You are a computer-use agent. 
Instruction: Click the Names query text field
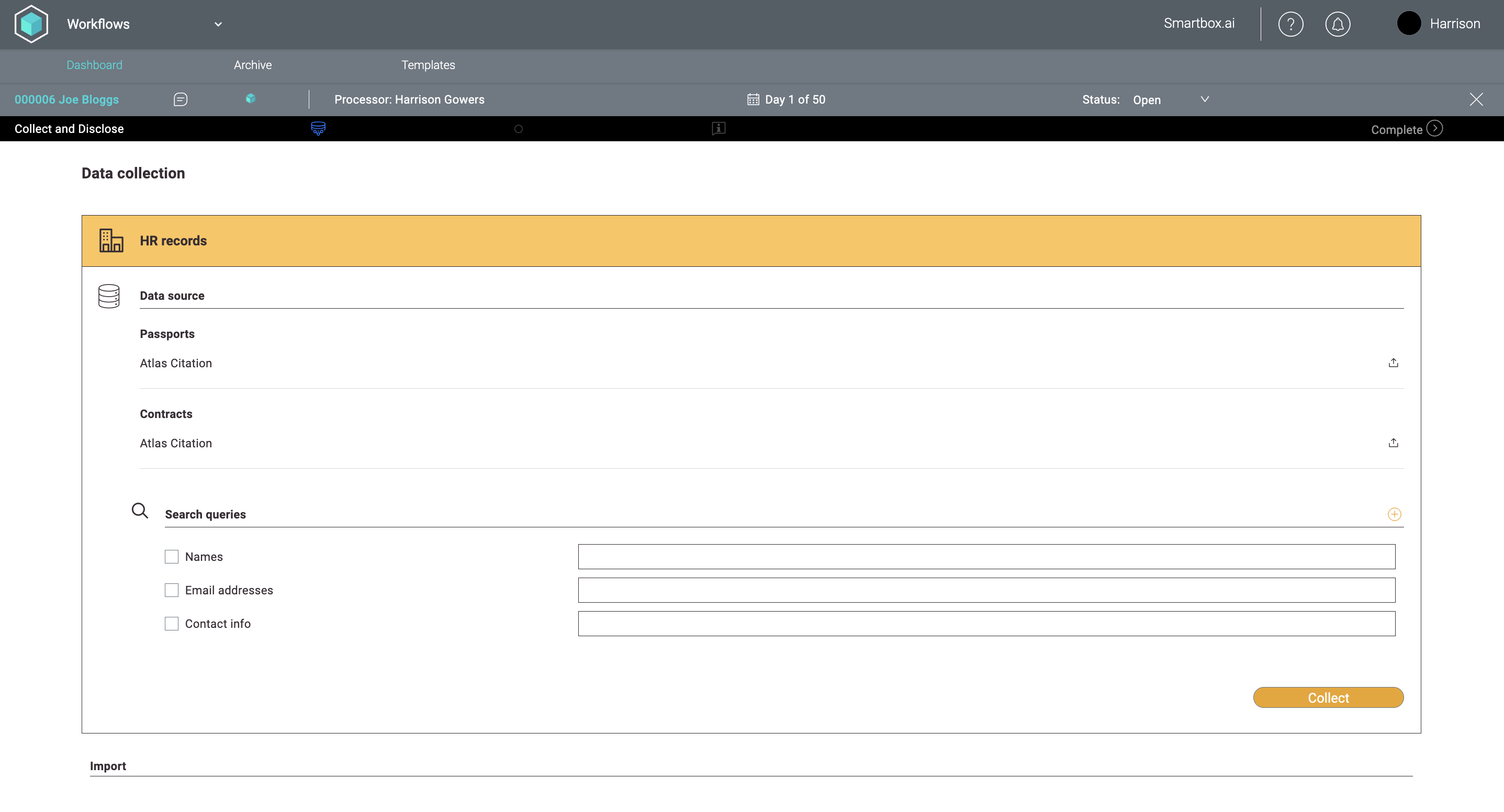(x=986, y=557)
